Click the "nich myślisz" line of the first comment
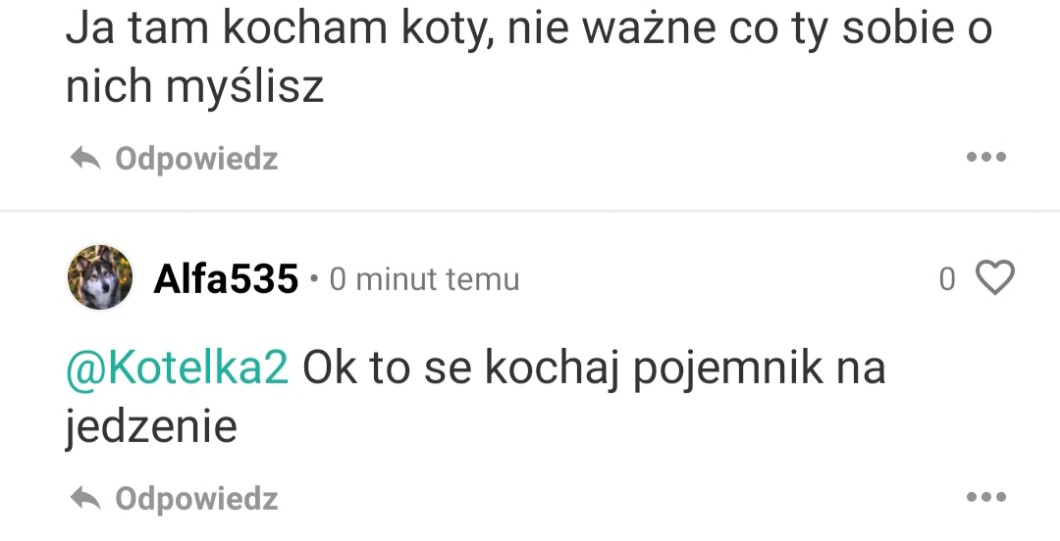This screenshot has height=541, width=1060. coord(195,89)
